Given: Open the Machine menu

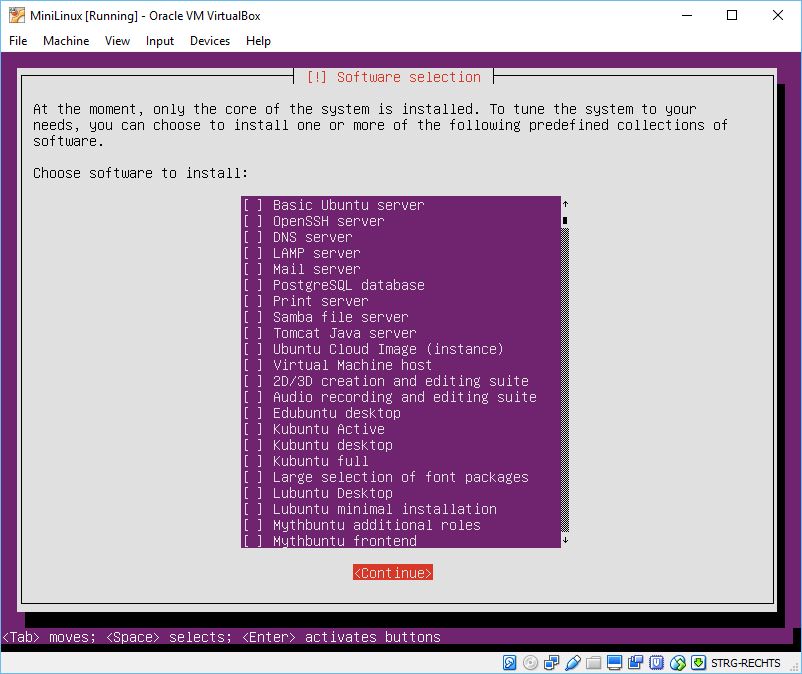Looking at the screenshot, I should pyautogui.click(x=66, y=41).
